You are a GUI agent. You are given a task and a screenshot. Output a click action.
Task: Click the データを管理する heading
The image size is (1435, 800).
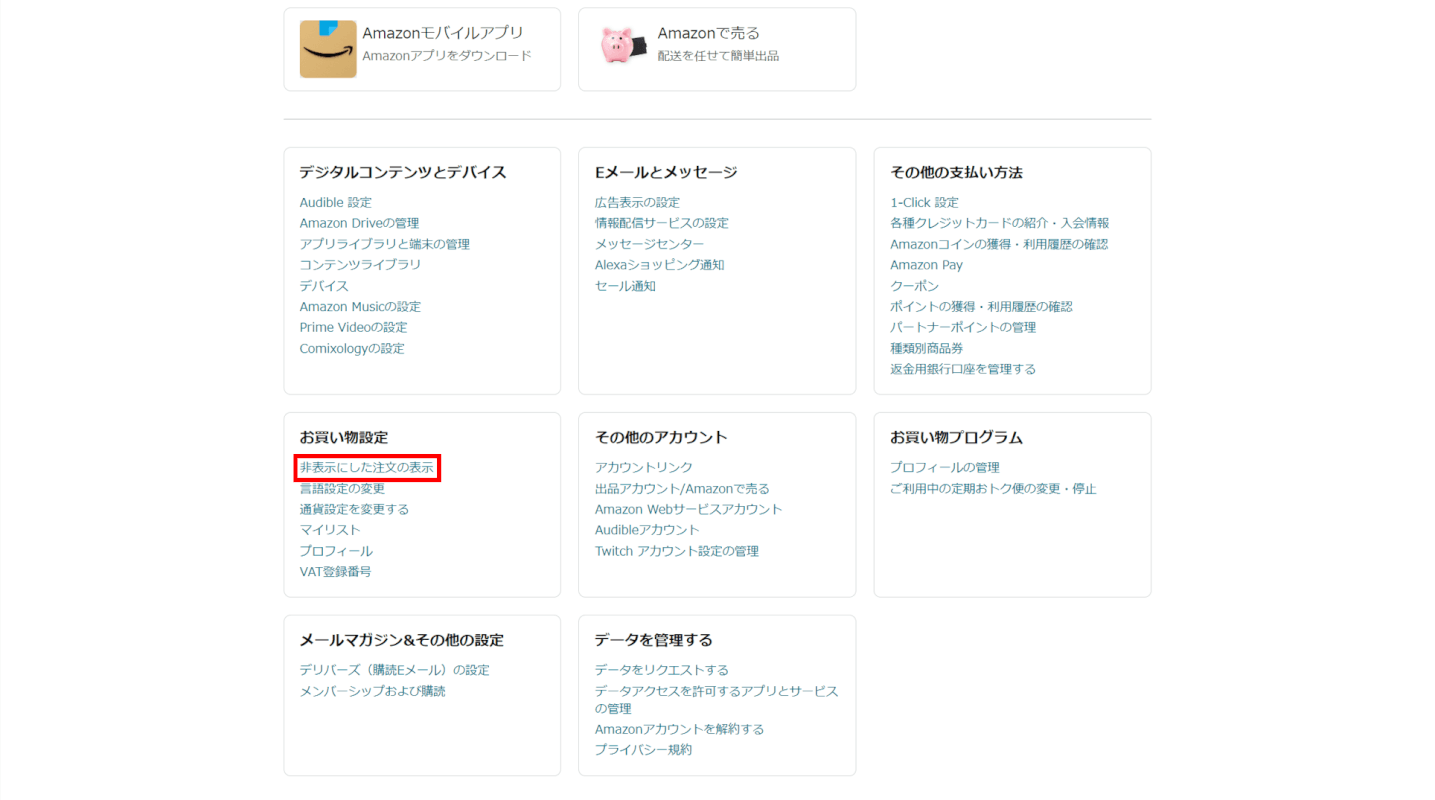pos(654,640)
